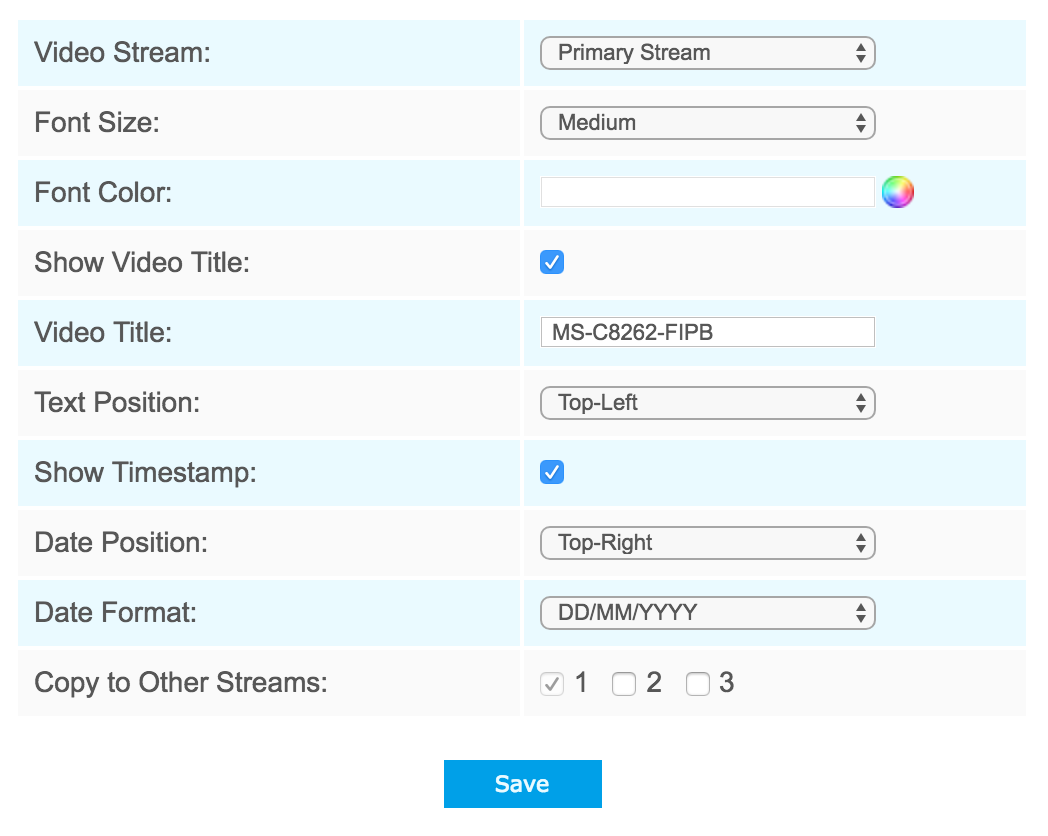Open the Date Position dropdown
The height and width of the screenshot is (836, 1048).
[x=707, y=542]
